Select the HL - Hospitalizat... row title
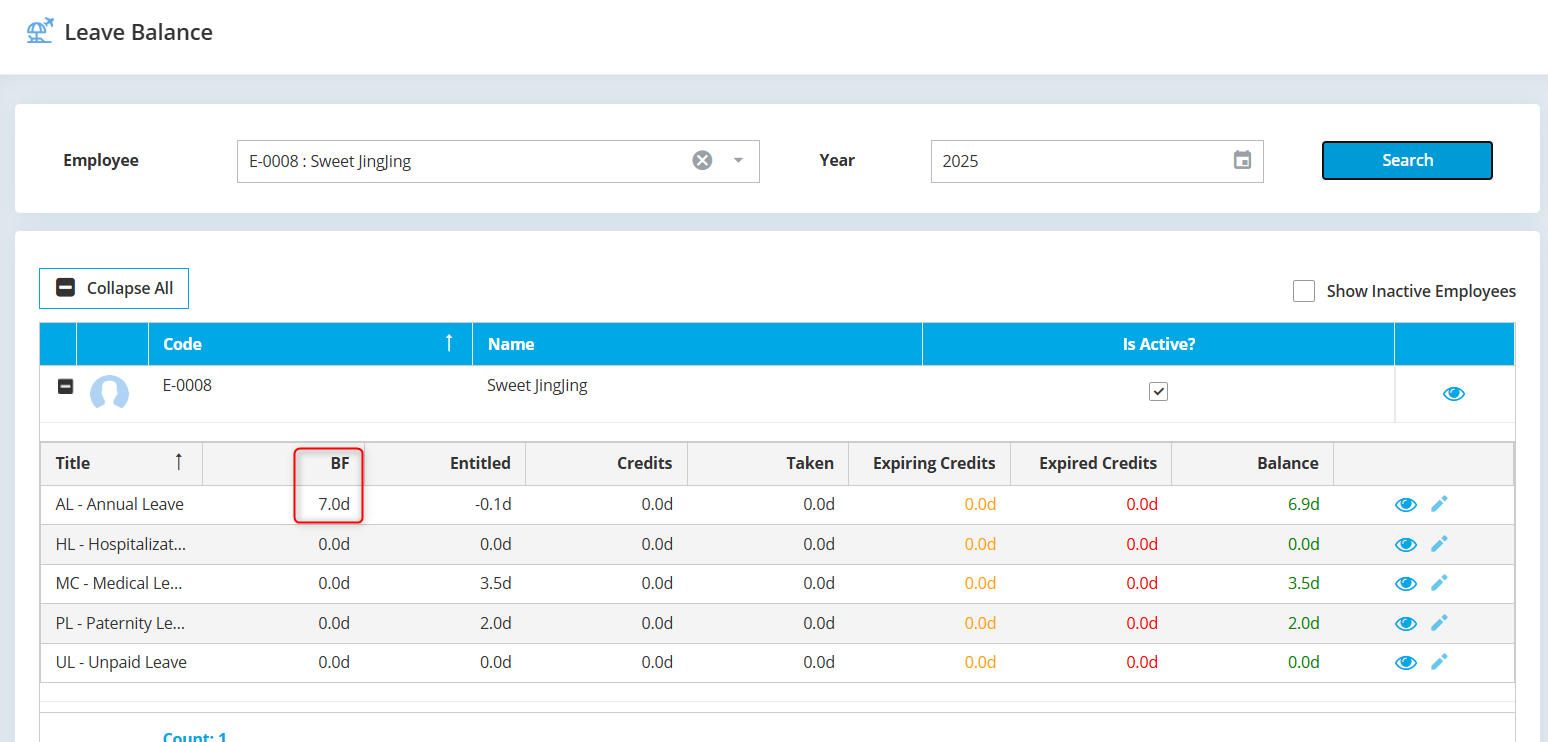This screenshot has height=742, width=1548. (x=121, y=544)
